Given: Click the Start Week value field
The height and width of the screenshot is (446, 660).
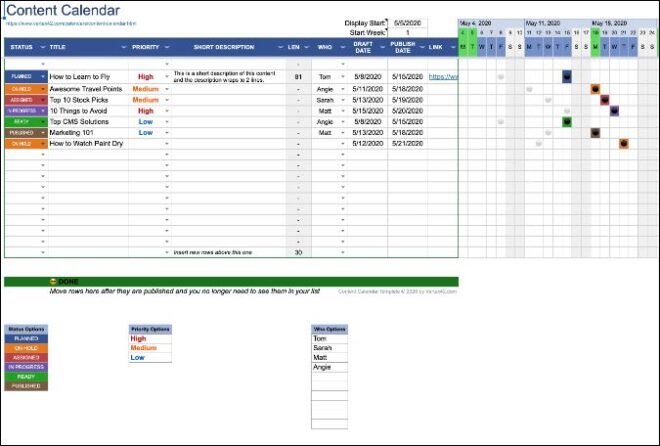Looking at the screenshot, I should (407, 32).
